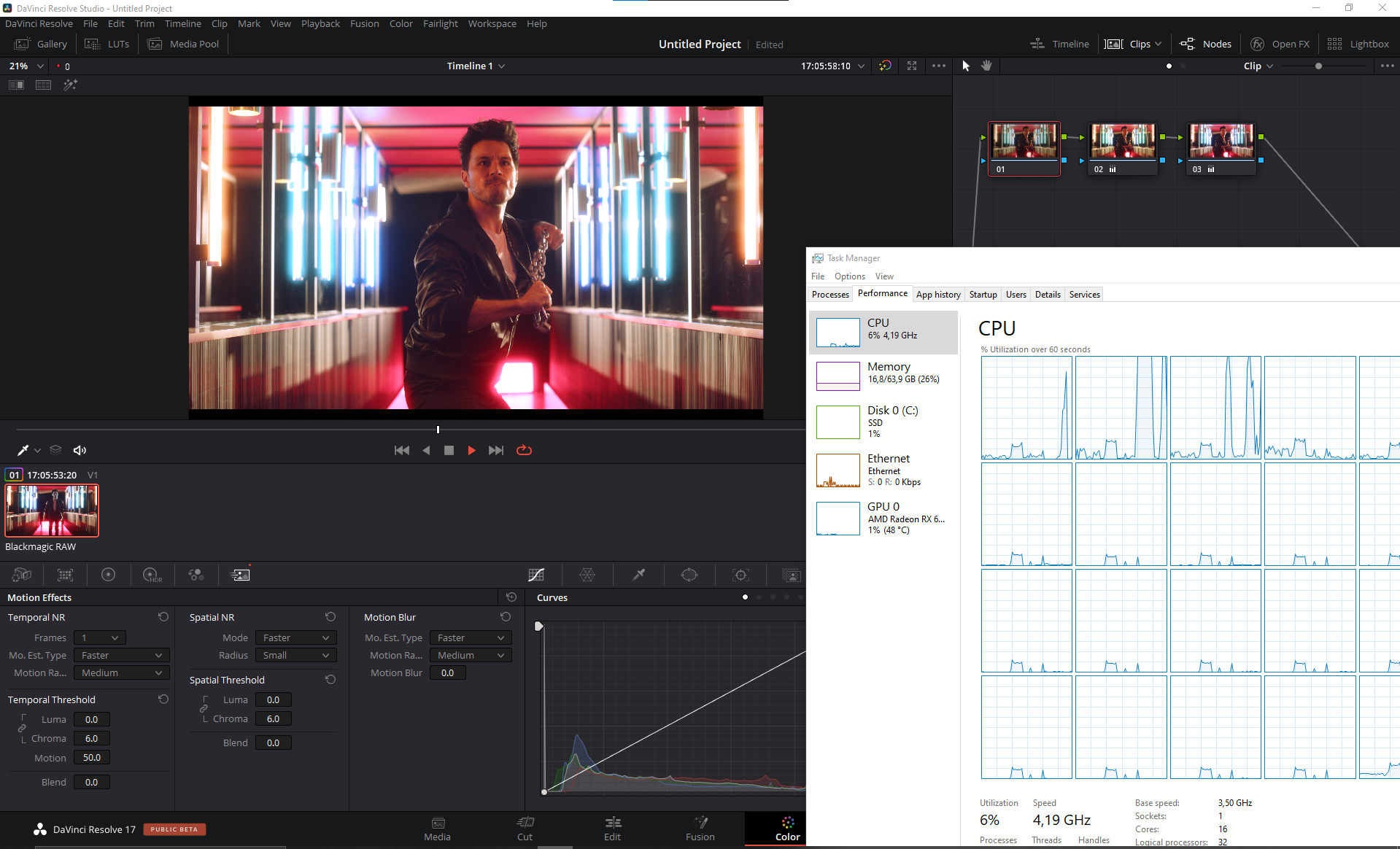This screenshot has height=849, width=1400.
Task: Reset all Motion Effects settings
Action: click(511, 597)
